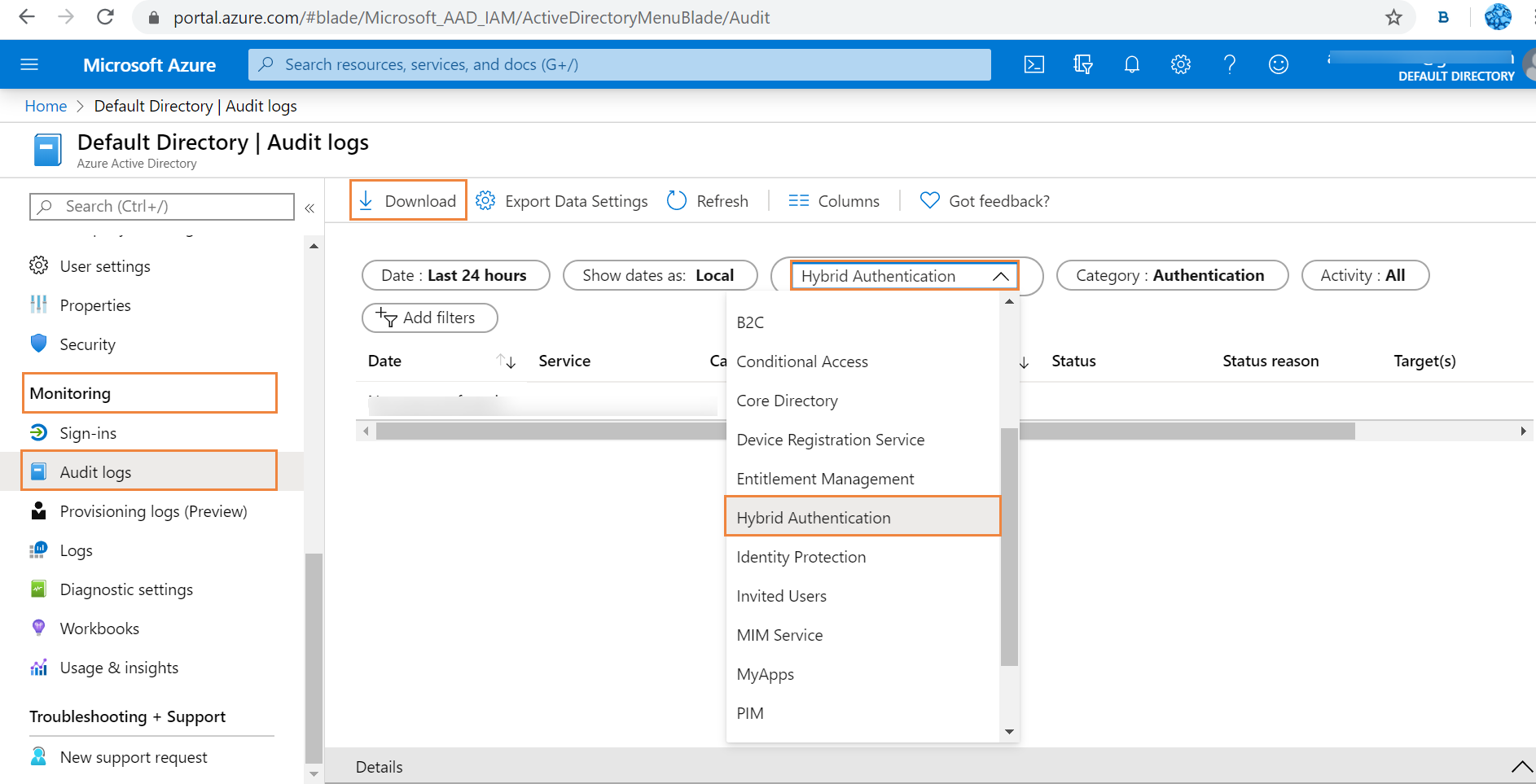Open Sign-ins in the left menu

click(x=88, y=432)
